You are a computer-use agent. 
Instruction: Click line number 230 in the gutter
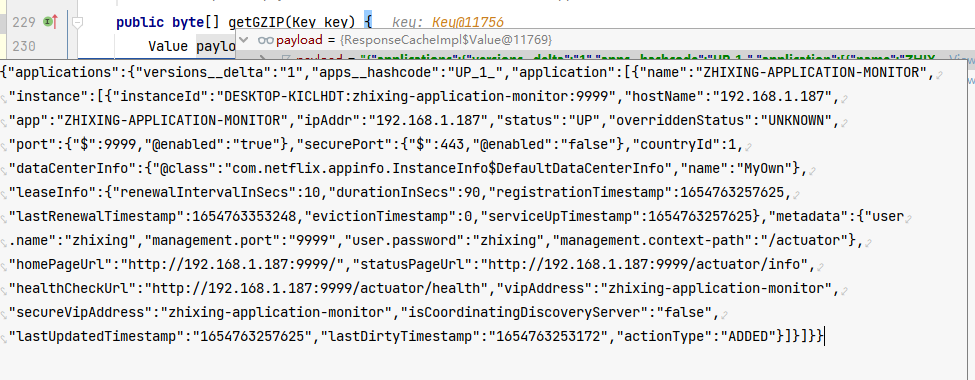24,46
